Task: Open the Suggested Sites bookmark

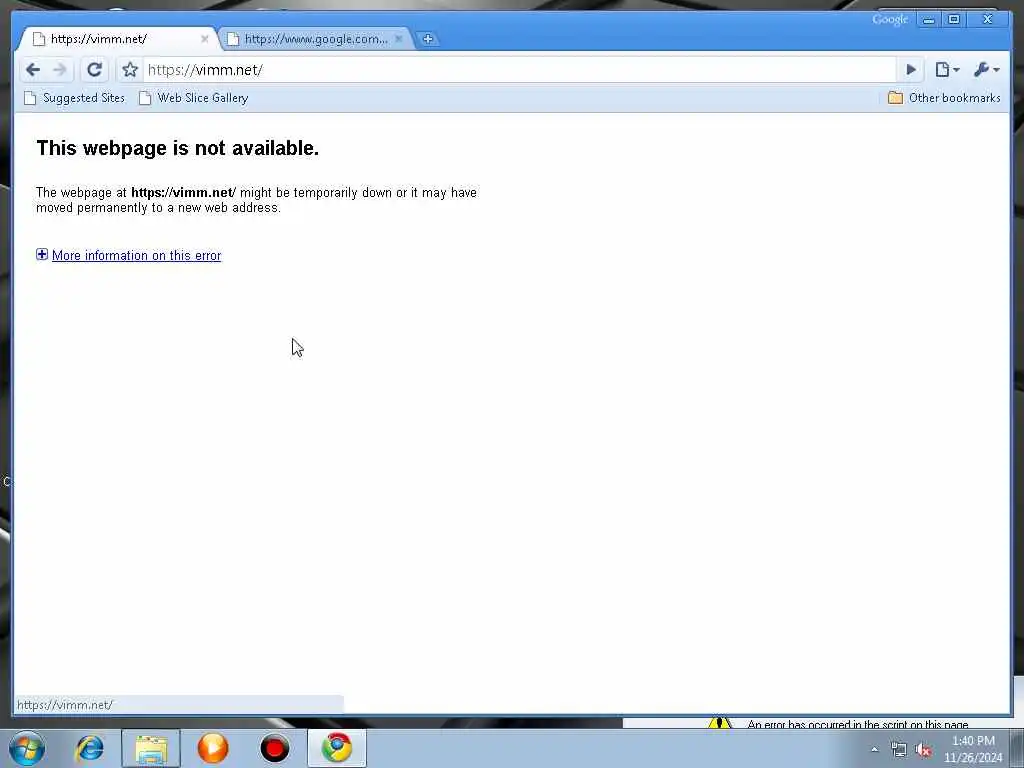Action: [74, 98]
